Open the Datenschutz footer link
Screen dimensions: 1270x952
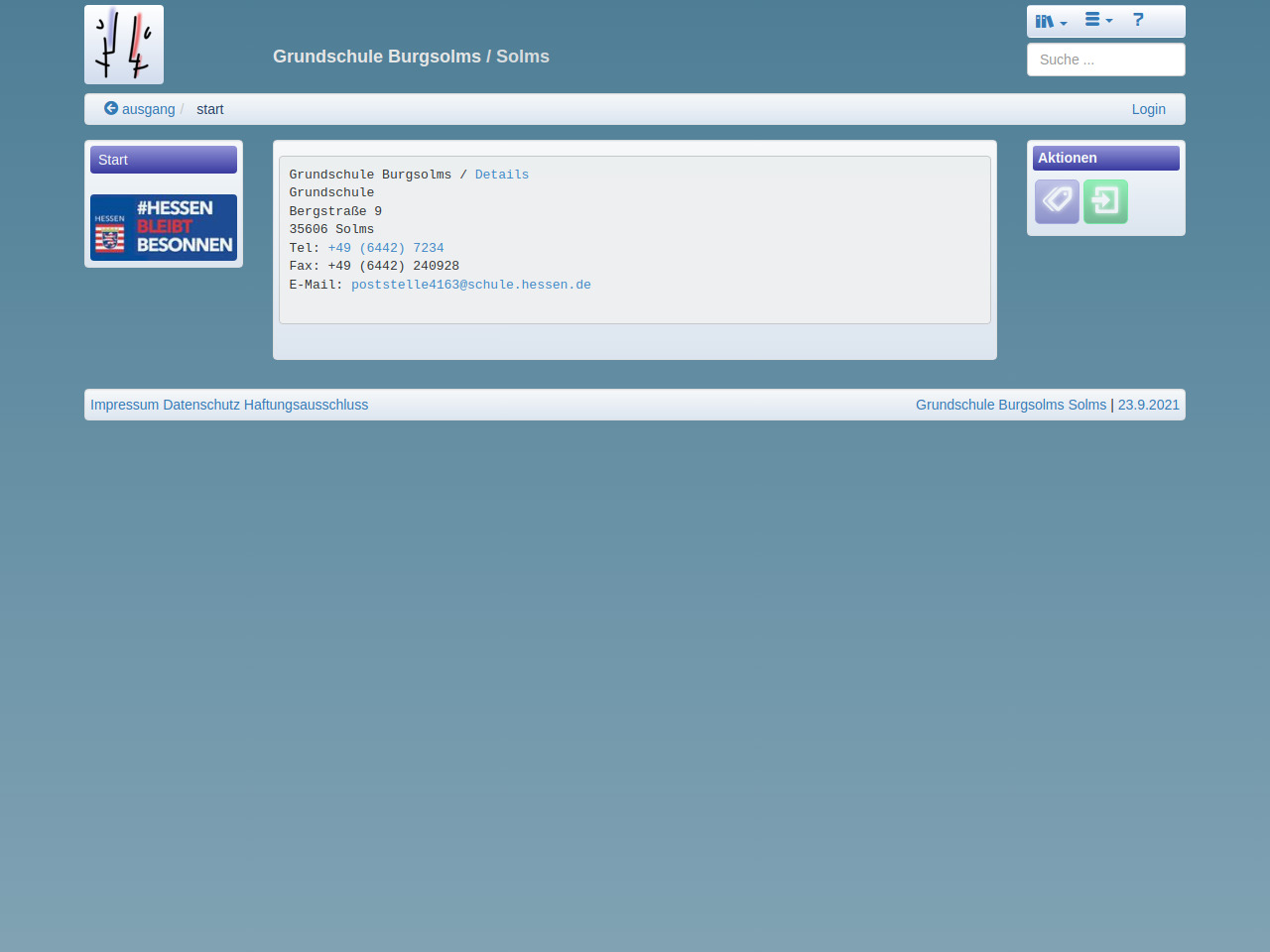point(201,405)
